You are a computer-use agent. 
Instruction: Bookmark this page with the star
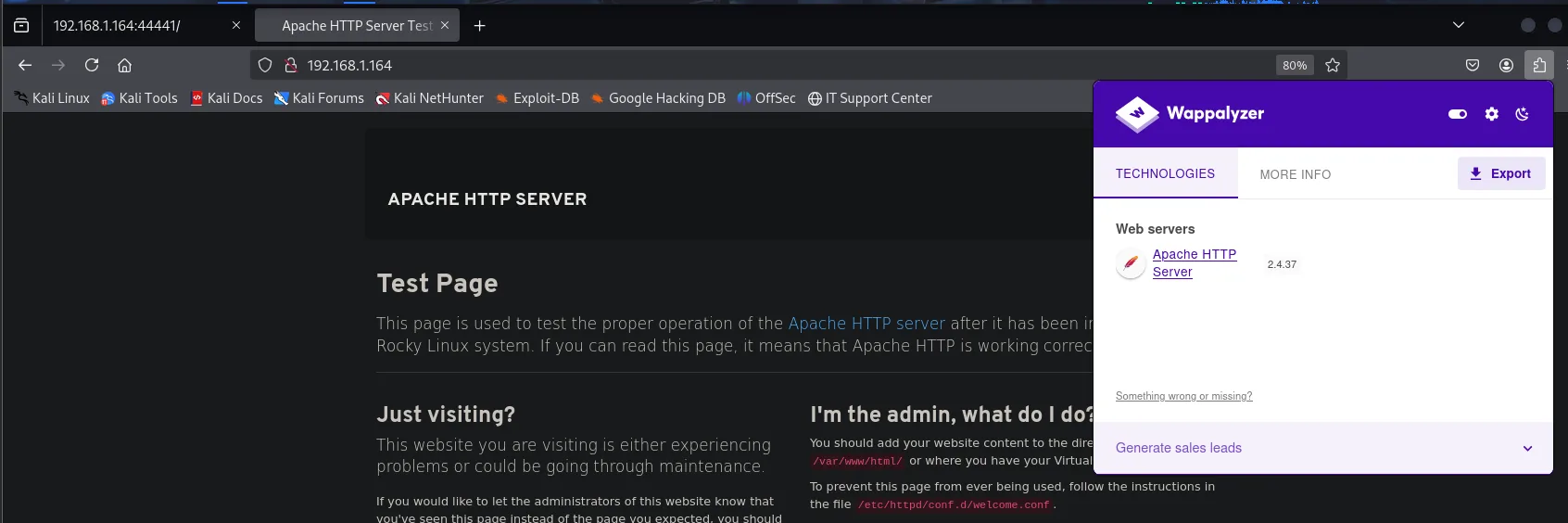pyautogui.click(x=1333, y=65)
